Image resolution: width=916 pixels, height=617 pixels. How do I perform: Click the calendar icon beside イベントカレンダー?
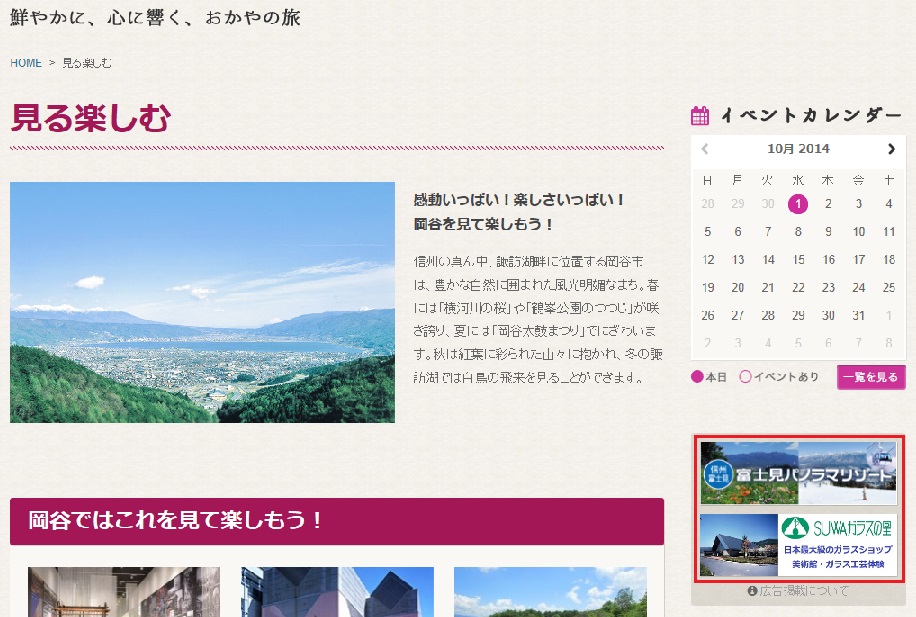700,116
